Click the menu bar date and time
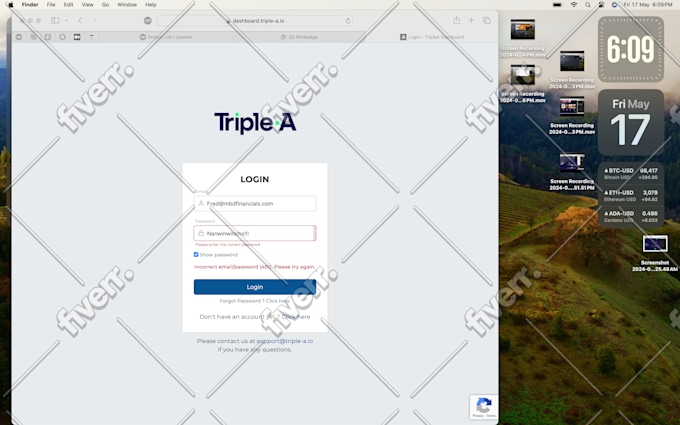Viewport: 680px width, 425px height. 648,5
